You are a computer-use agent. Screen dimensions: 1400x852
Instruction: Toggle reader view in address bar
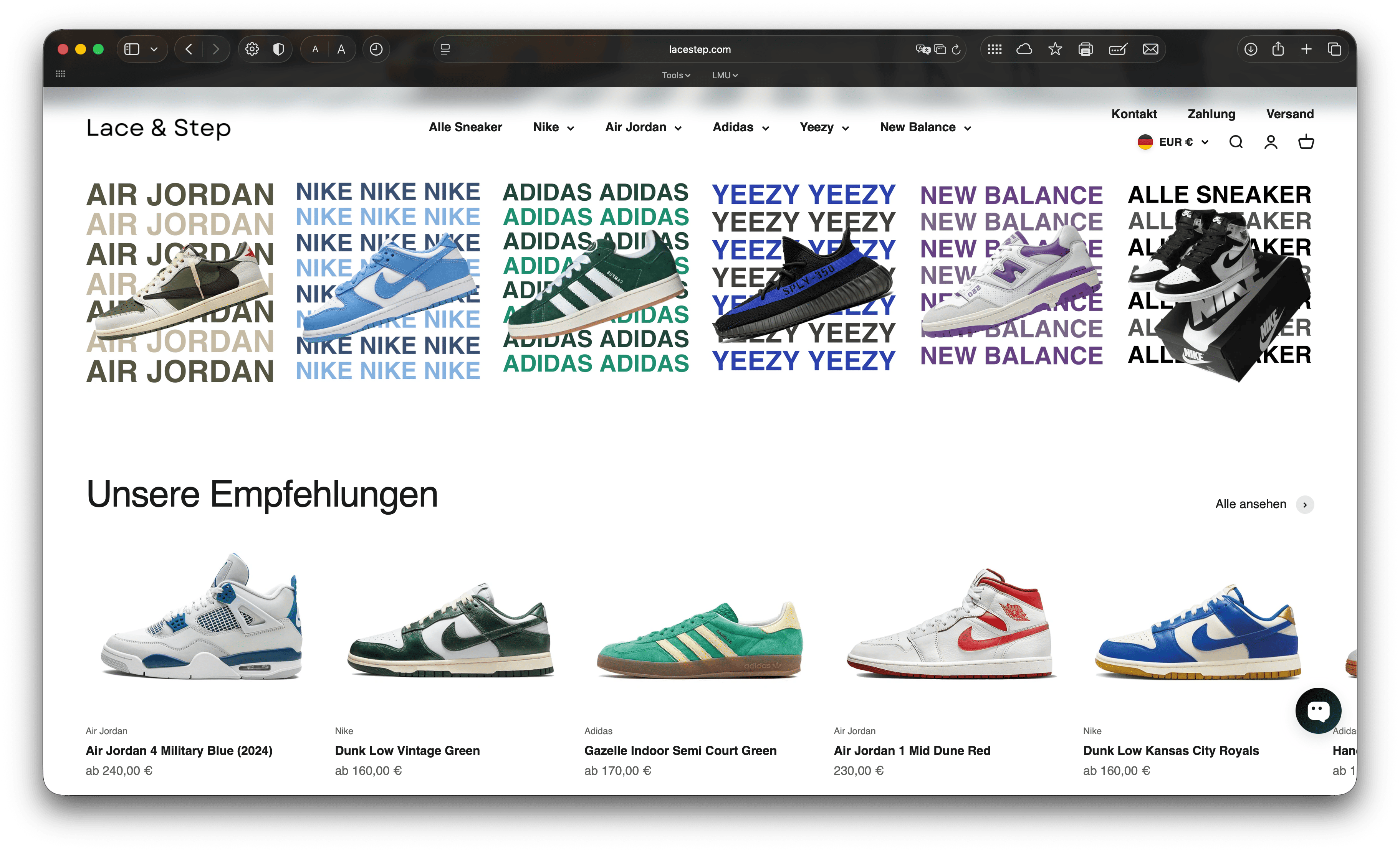[445, 50]
